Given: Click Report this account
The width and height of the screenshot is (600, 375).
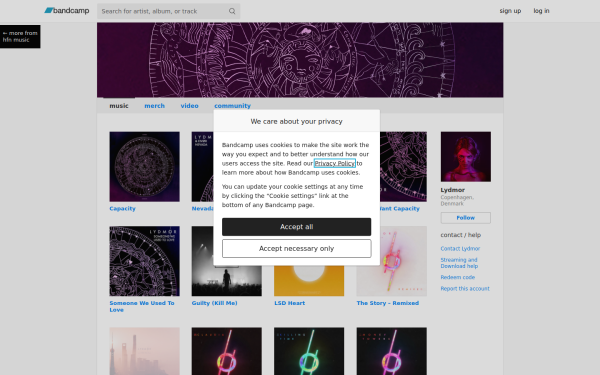Looking at the screenshot, I should 465,289.
